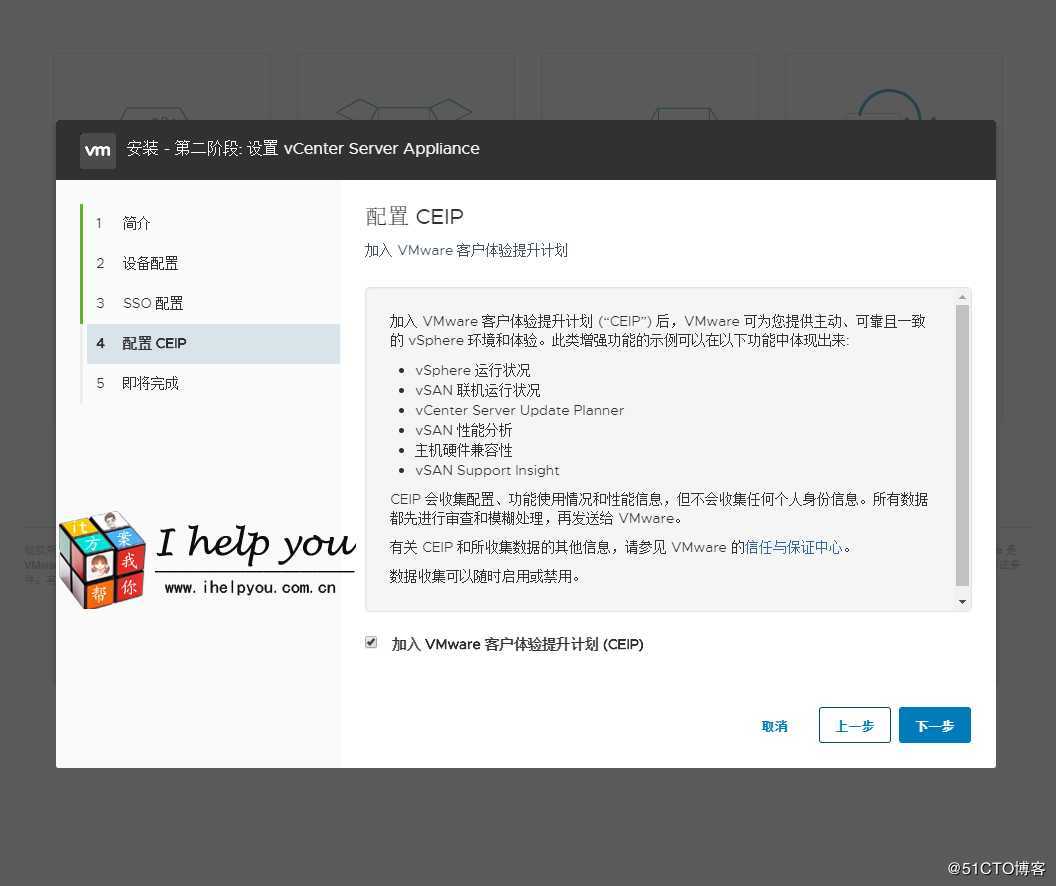Click the dialog title 安装 - 第二阶段: 设置 vCenter Server Appliance

(x=303, y=149)
